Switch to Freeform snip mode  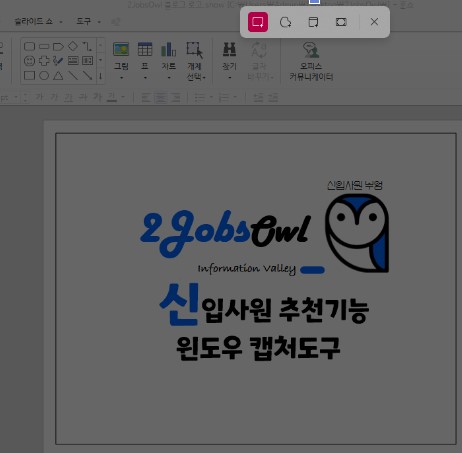(x=285, y=22)
